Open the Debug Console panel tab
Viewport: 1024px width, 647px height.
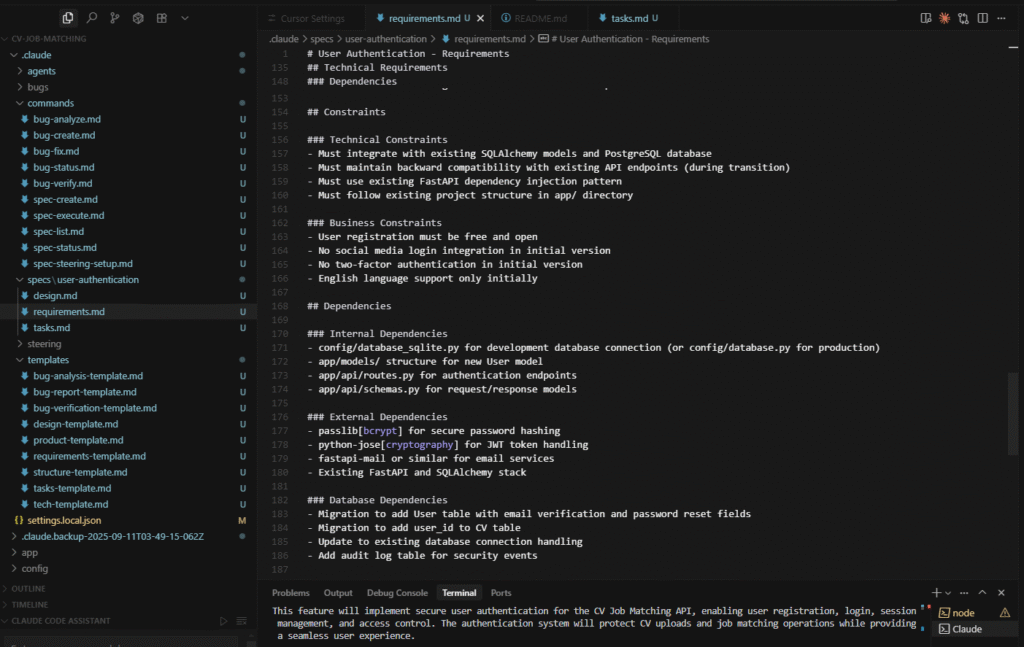tap(397, 593)
